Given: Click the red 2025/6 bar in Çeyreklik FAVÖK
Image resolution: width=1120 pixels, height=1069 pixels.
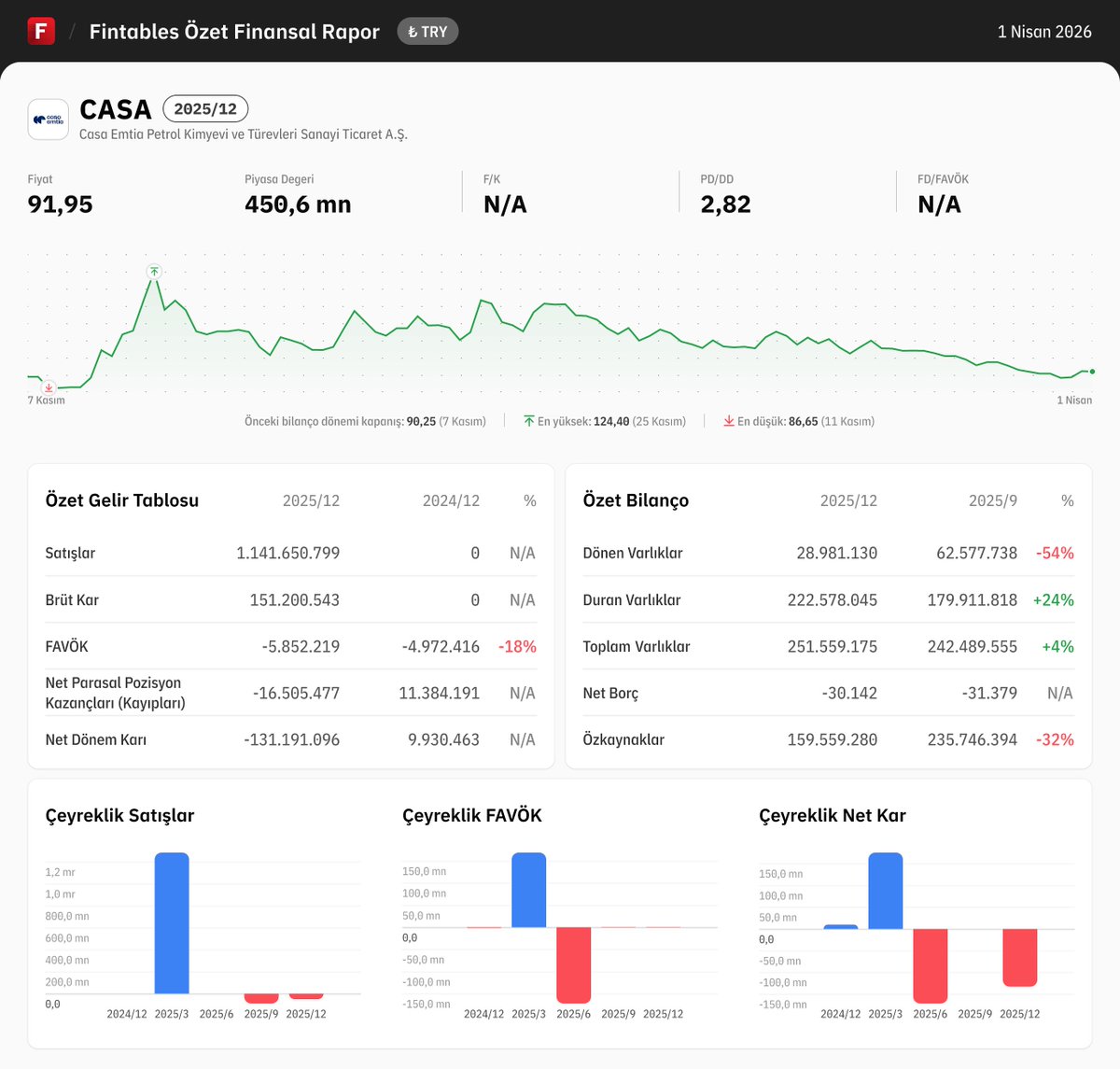Looking at the screenshot, I should 573,966.
